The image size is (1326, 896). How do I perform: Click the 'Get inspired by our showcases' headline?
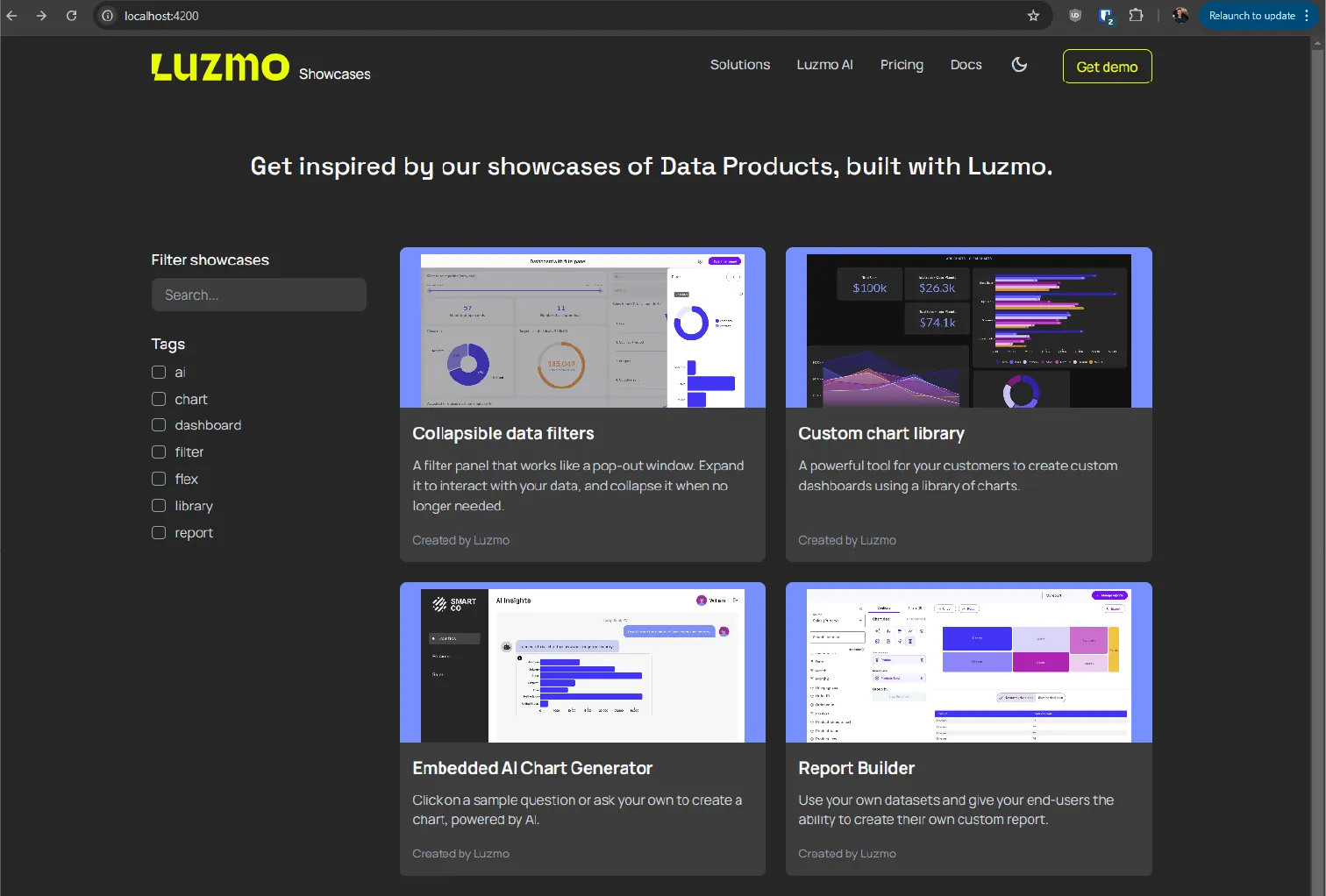(x=652, y=167)
